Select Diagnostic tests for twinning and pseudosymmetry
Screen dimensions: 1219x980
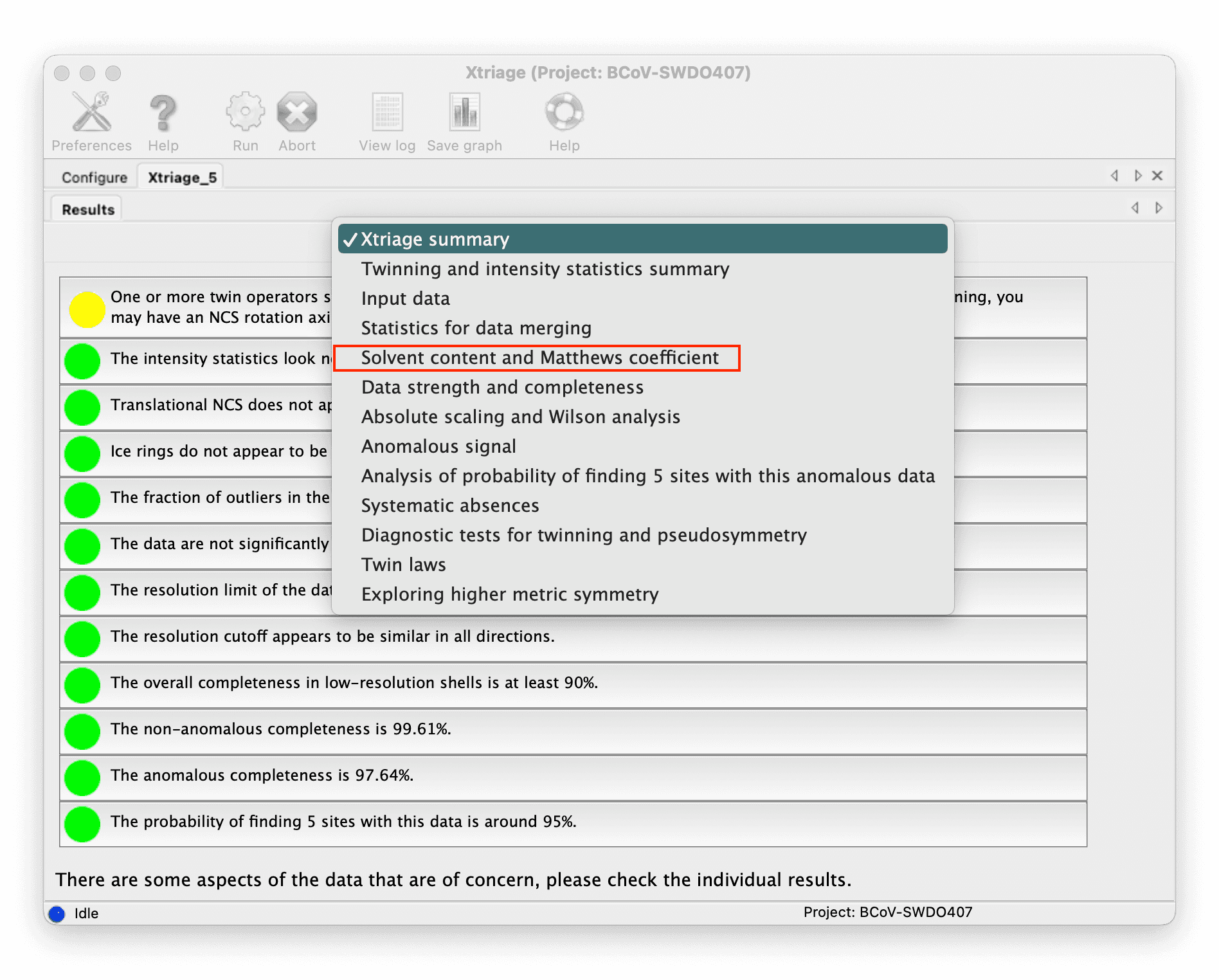click(643, 535)
